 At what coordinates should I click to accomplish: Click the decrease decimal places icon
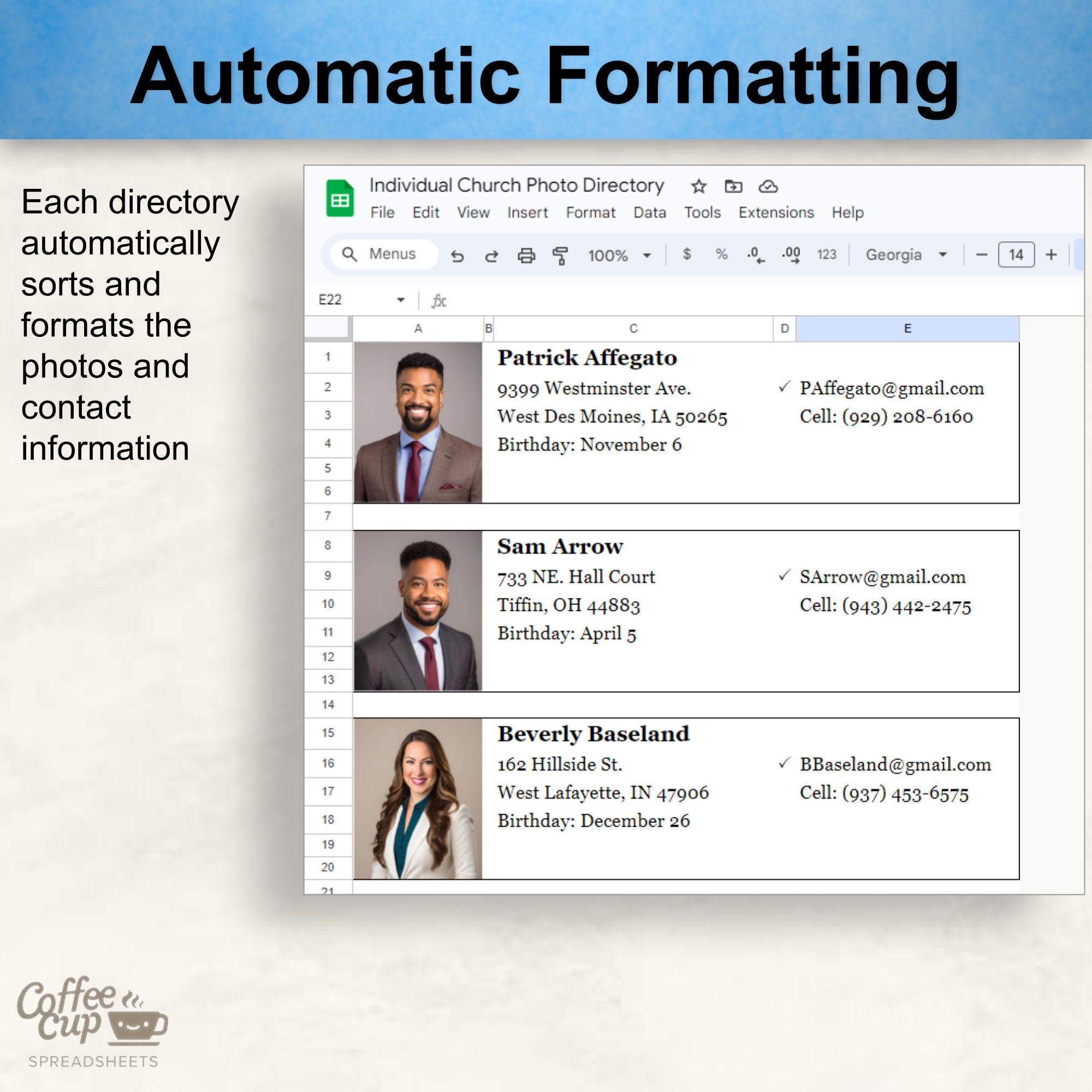756,255
